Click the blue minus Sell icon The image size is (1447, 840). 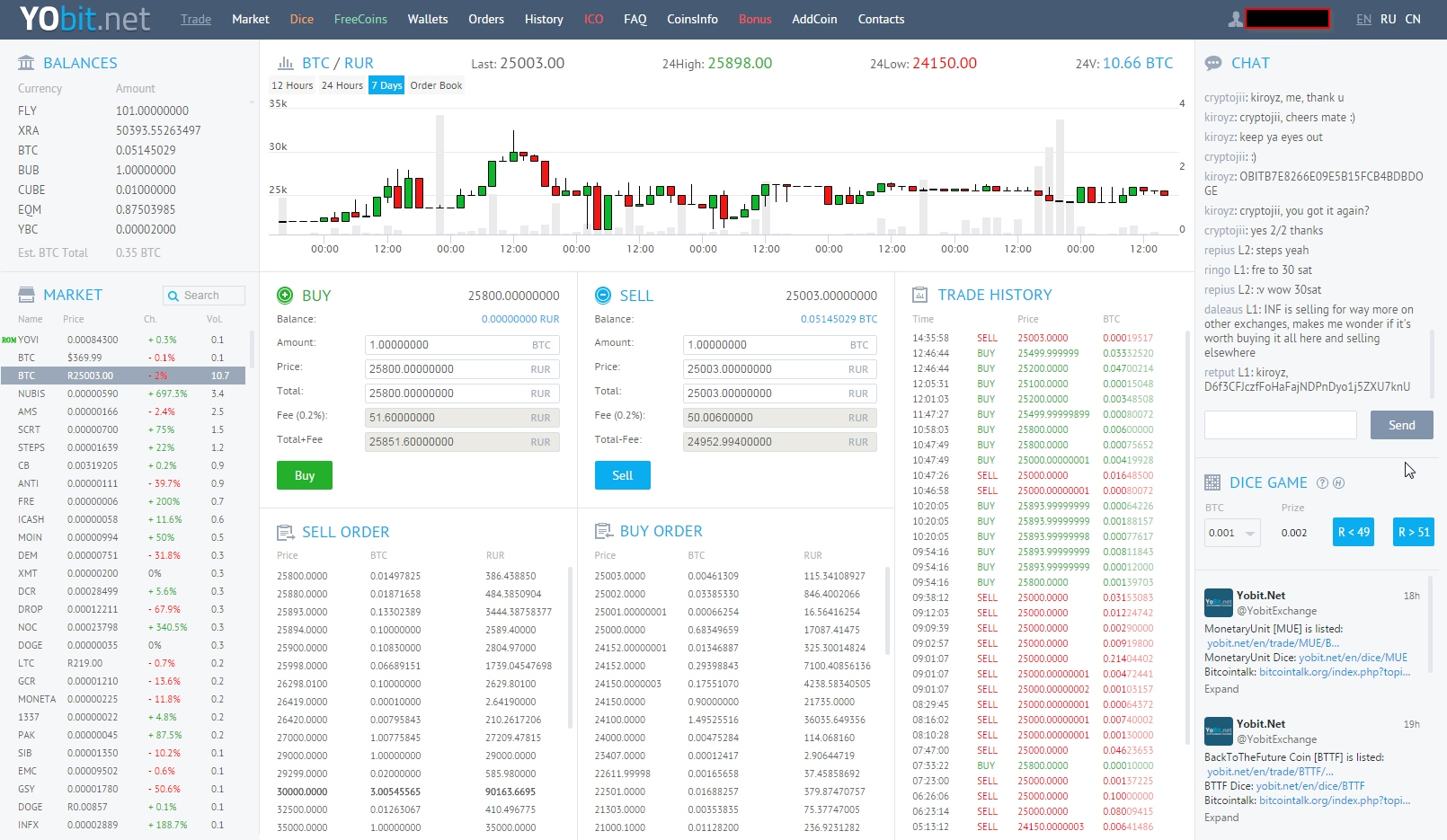pos(603,295)
